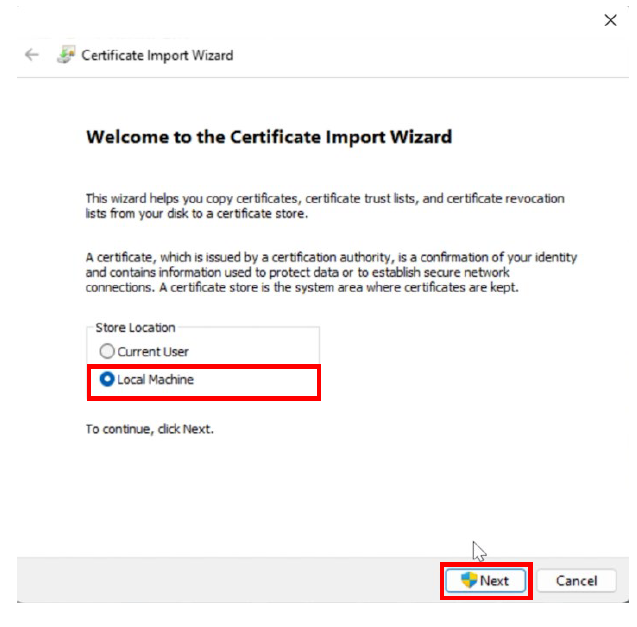
Task: Click the shield icon on the Next button
Action: click(x=468, y=580)
